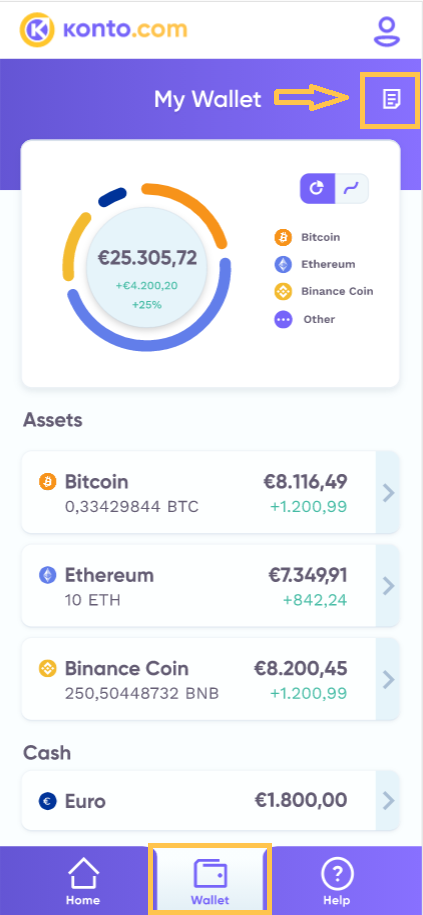Click the Binance Coin legend icon

click(283, 291)
